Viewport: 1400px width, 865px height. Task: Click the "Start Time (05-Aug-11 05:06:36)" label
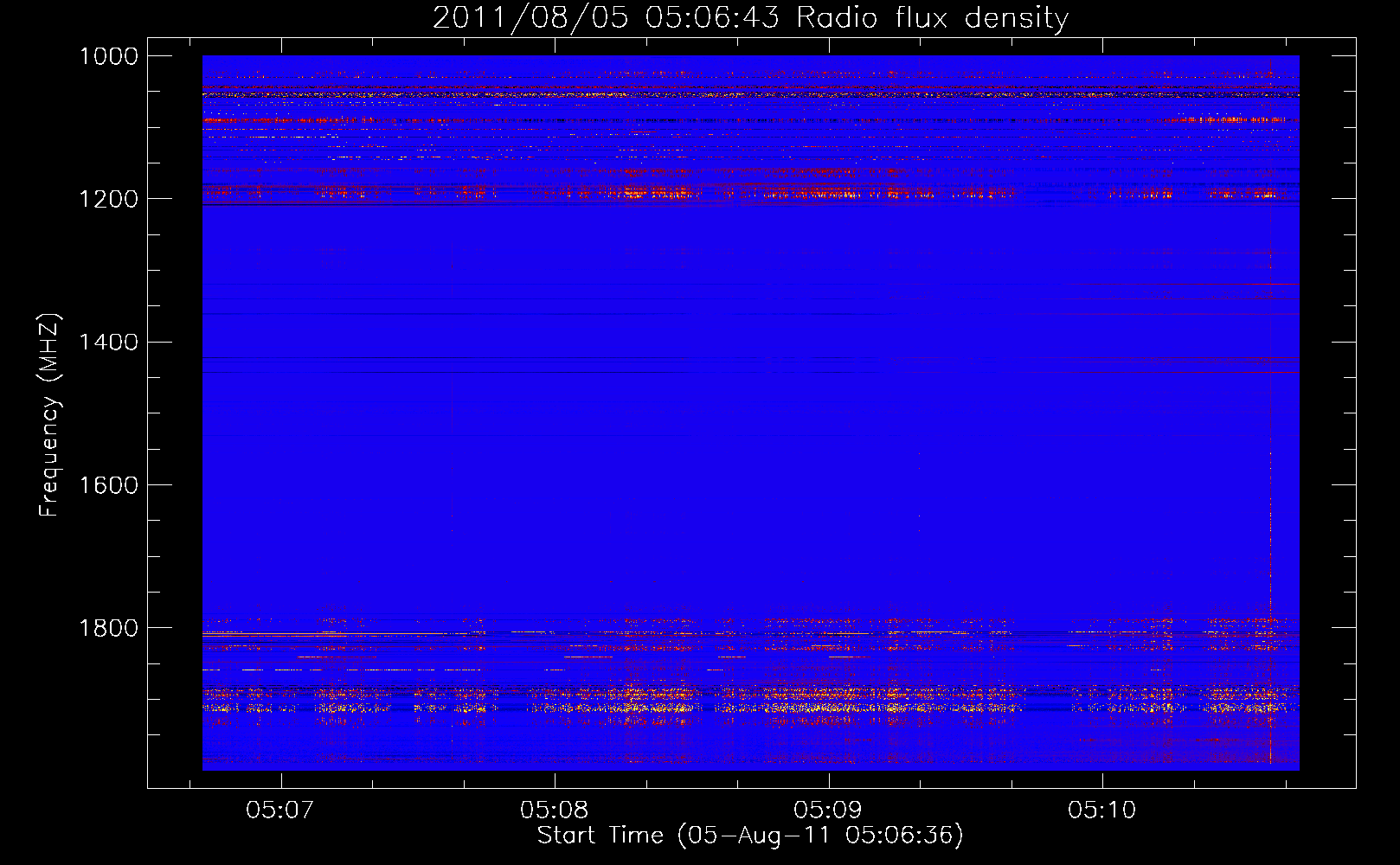750,836
